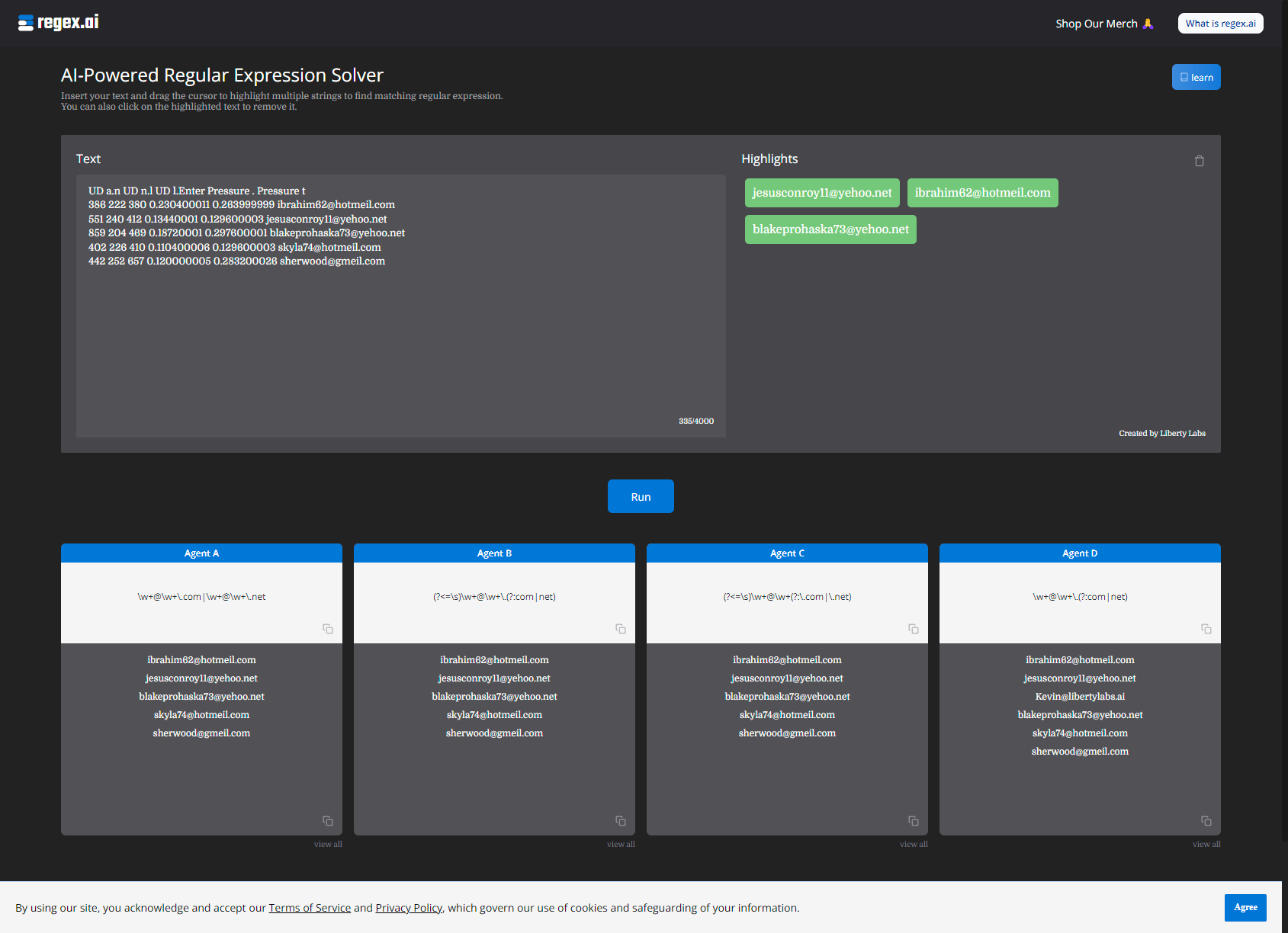Remove ibrahim62@hotmeil.com highlight chip

point(982,193)
